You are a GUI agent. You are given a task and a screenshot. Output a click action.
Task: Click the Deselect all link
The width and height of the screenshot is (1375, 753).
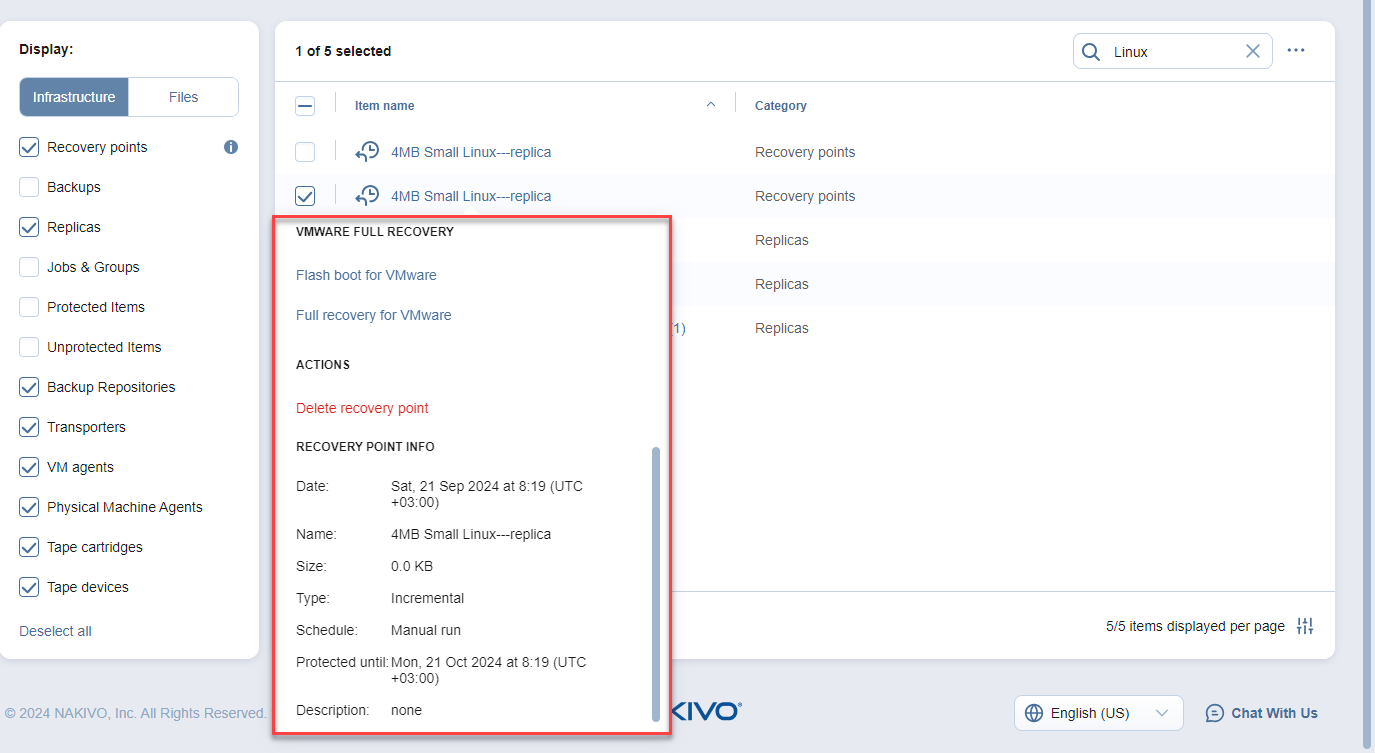(55, 631)
